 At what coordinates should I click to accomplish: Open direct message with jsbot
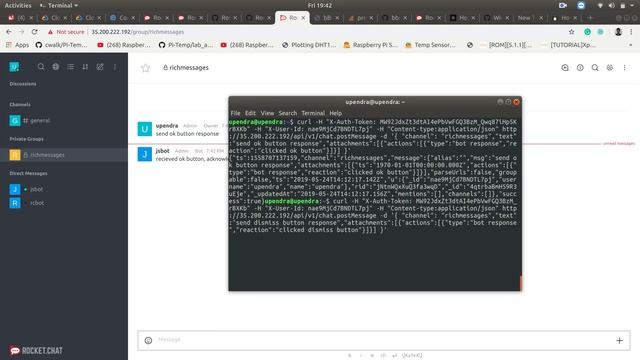pos(64,189)
